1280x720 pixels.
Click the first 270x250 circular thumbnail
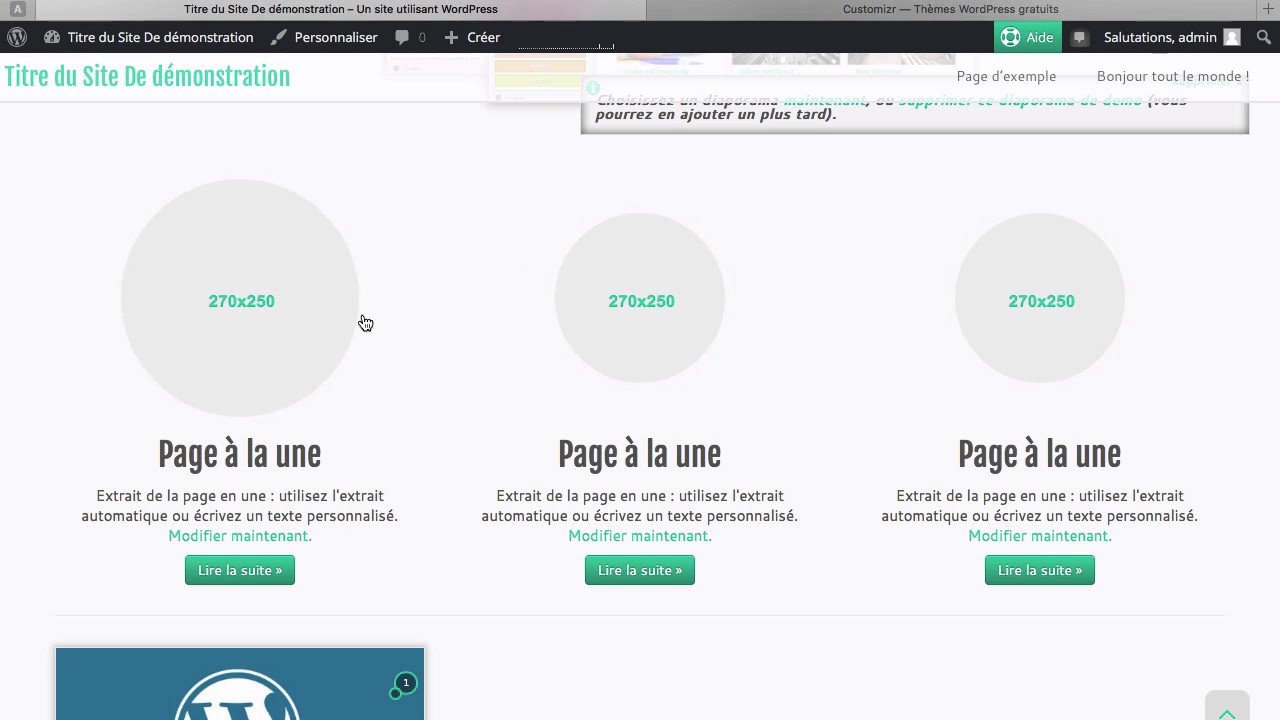pos(240,298)
